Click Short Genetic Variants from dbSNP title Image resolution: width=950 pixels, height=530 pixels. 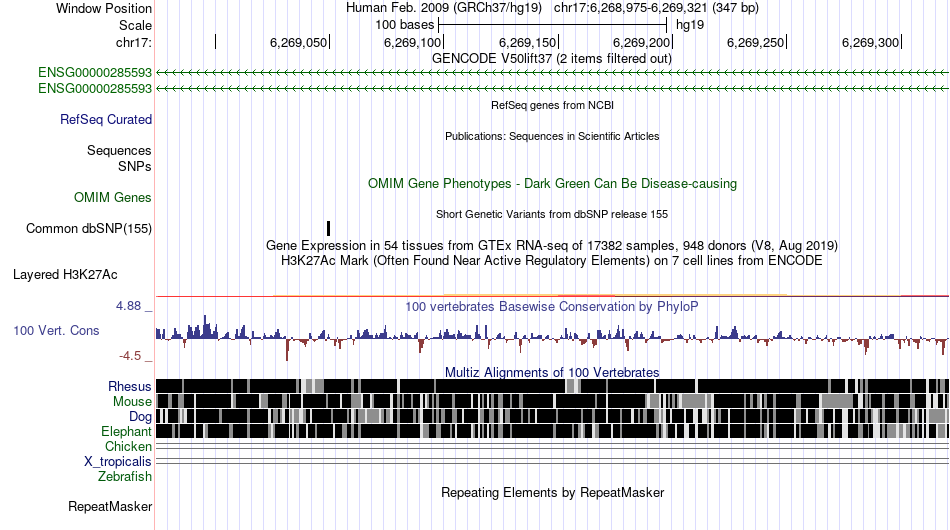coord(552,214)
